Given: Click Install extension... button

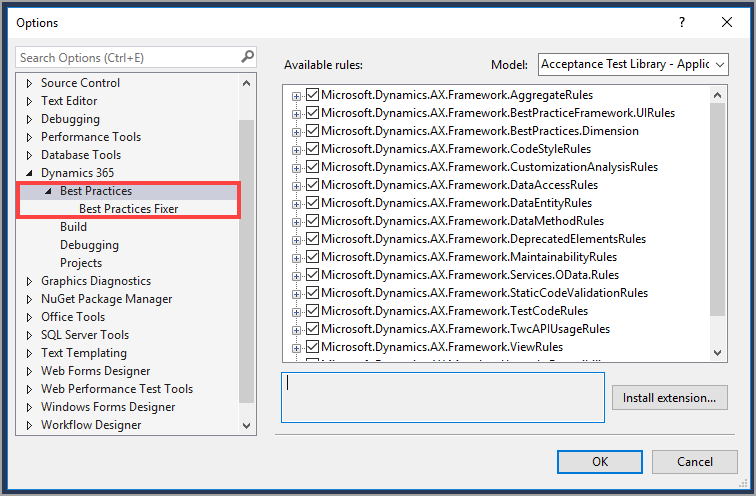Looking at the screenshot, I should tap(669, 398).
